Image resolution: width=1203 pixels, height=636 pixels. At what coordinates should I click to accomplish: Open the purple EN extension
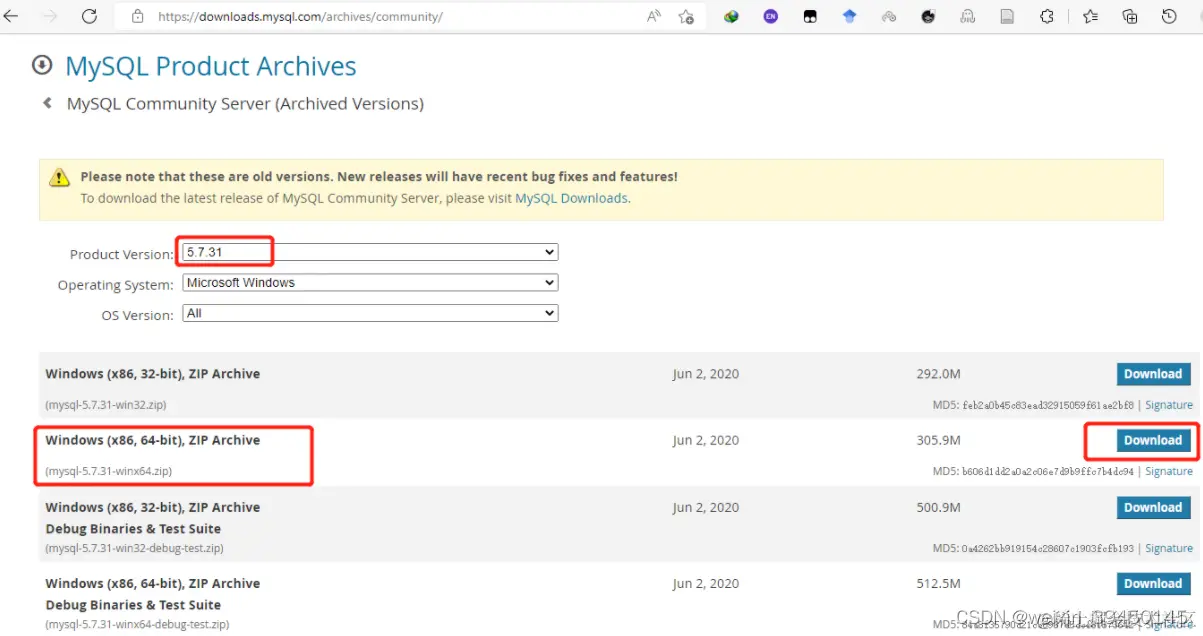(x=770, y=16)
